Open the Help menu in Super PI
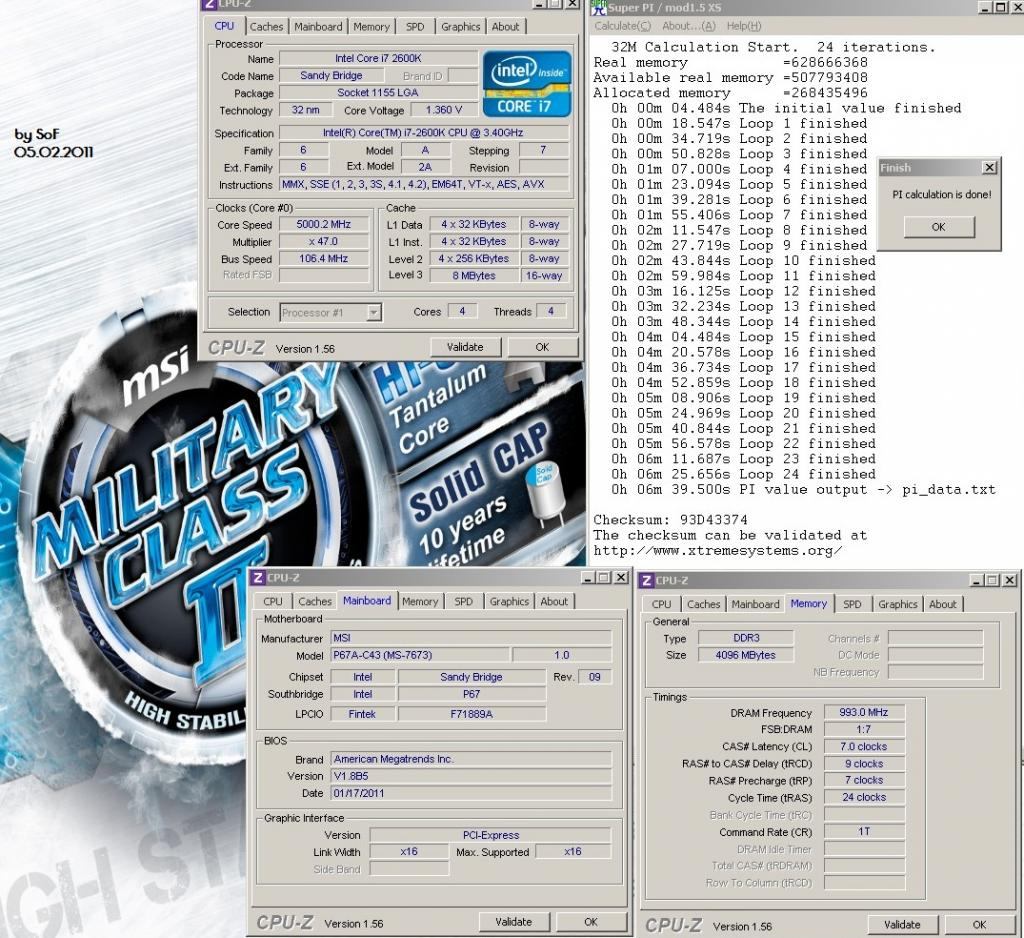Image resolution: width=1024 pixels, height=938 pixels. 744,26
